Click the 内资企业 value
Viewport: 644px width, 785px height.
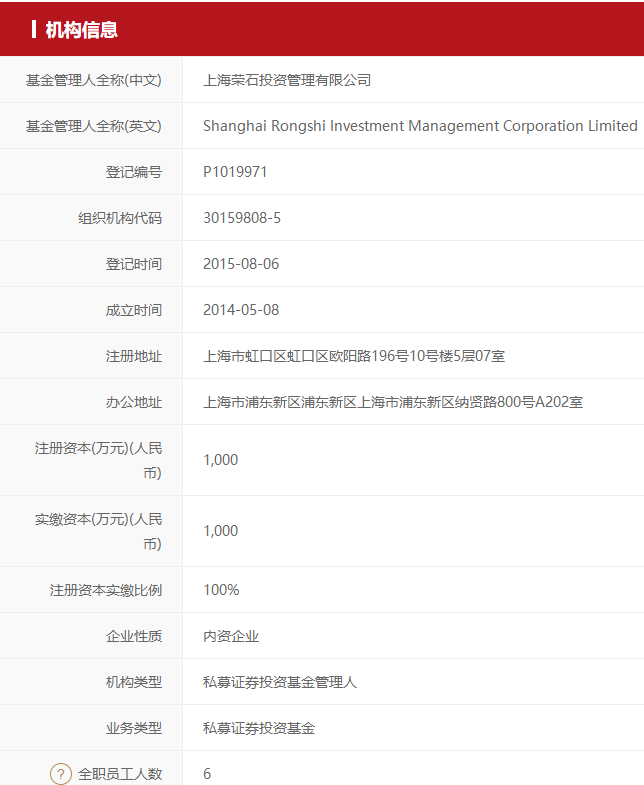click(231, 636)
